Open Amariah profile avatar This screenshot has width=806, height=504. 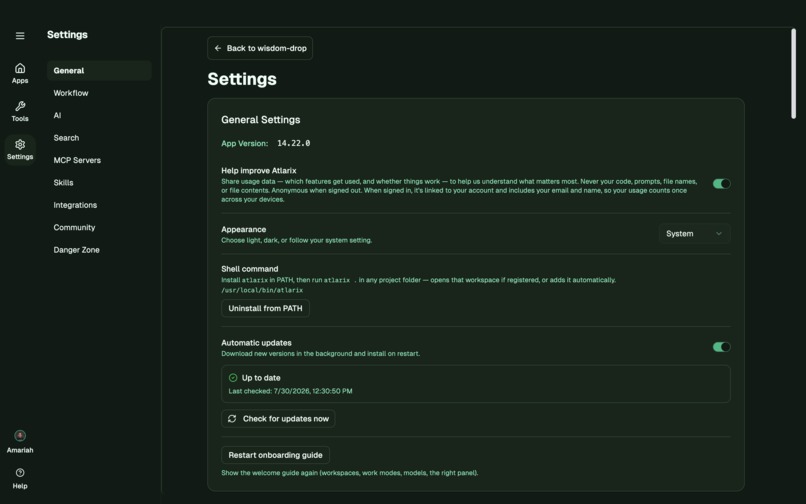tap(20, 436)
